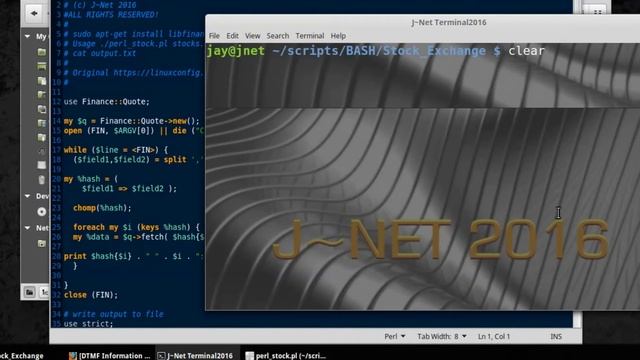This screenshot has height=360, width=640.
Task: Open the Perl language dropdown in status bar
Action: (395, 336)
